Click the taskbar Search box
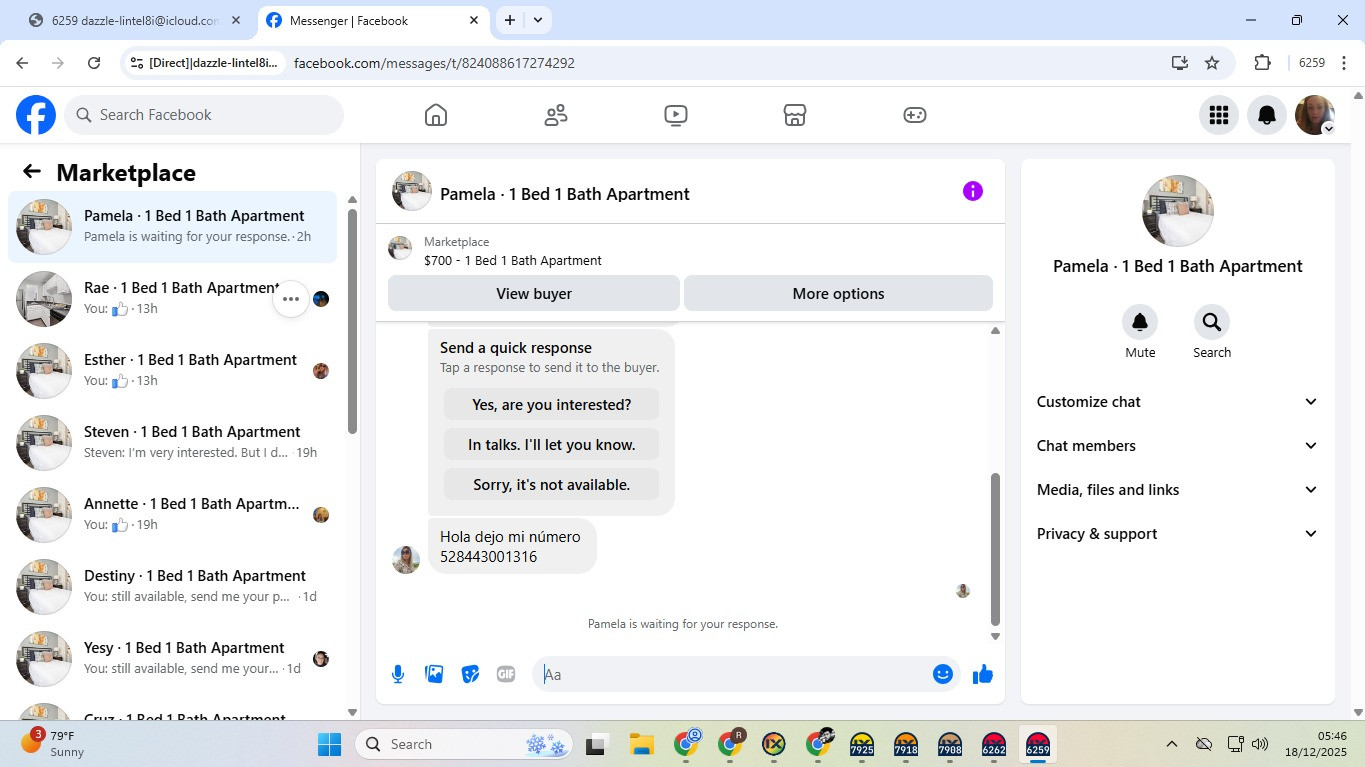 pyautogui.click(x=466, y=745)
